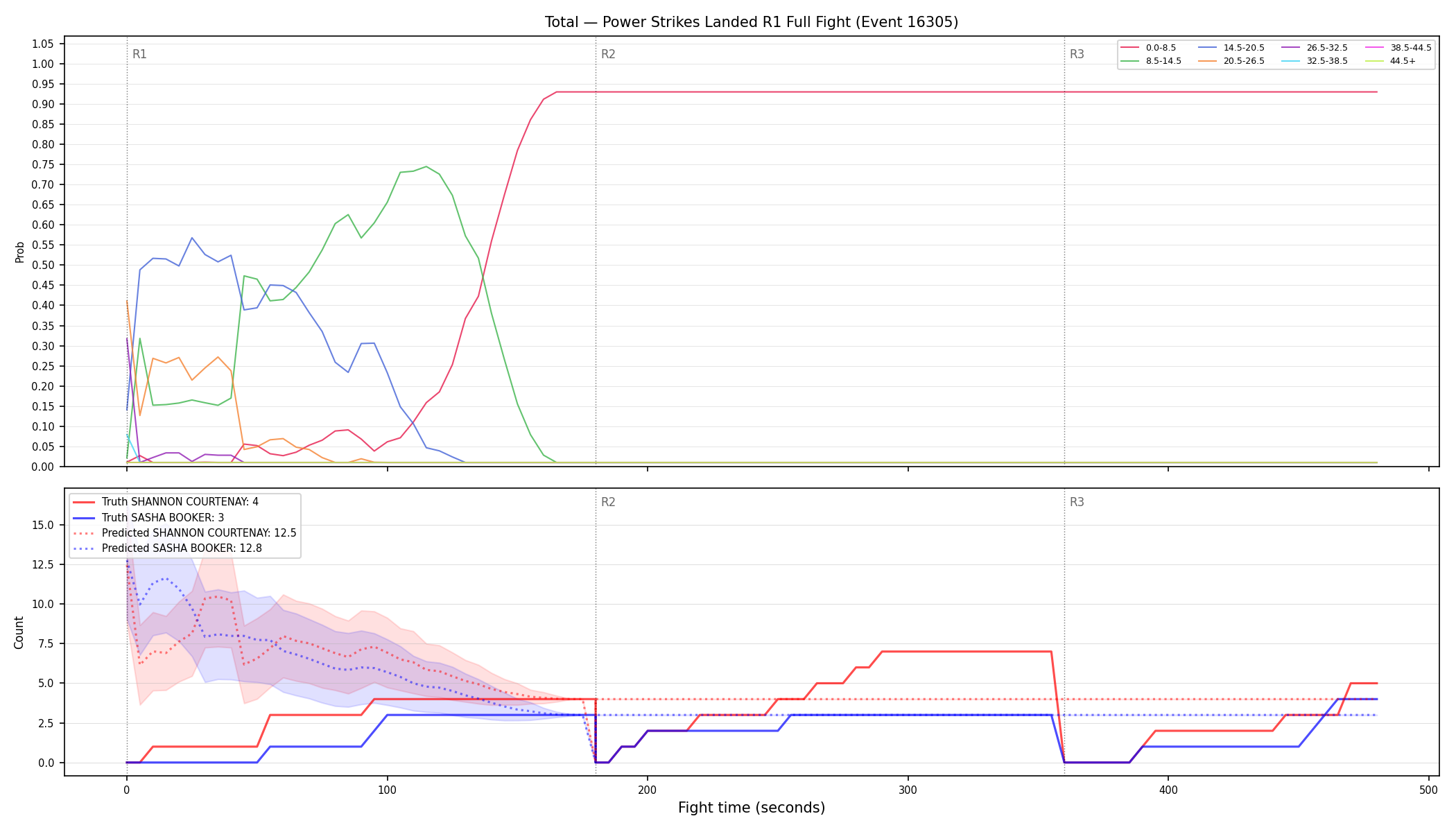Viewport: 1456px width, 832px height.
Task: Click the green line swatch for 8.5-14.5
Action: pos(1130,61)
